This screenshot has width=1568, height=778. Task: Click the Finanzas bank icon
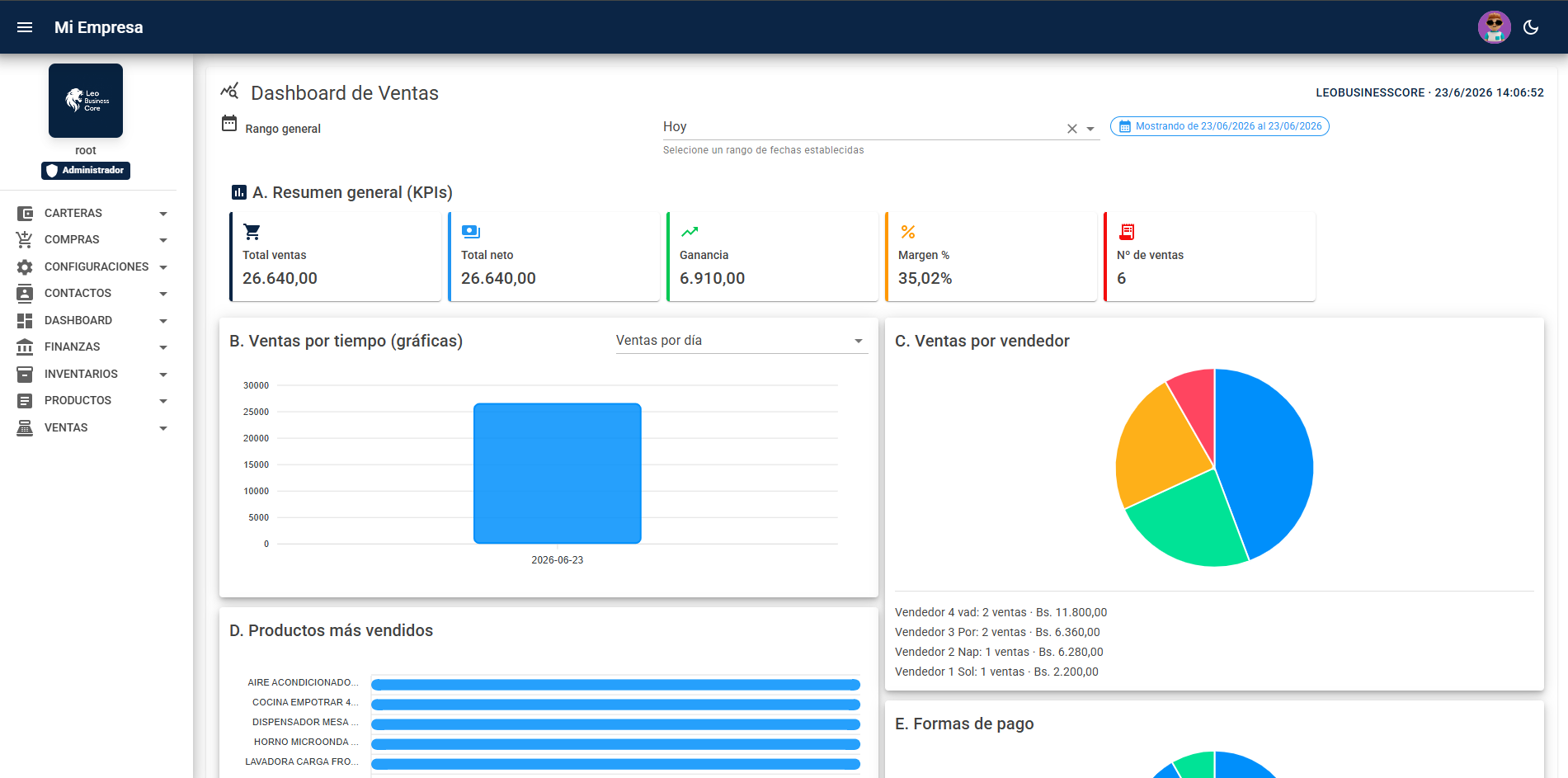coord(25,347)
